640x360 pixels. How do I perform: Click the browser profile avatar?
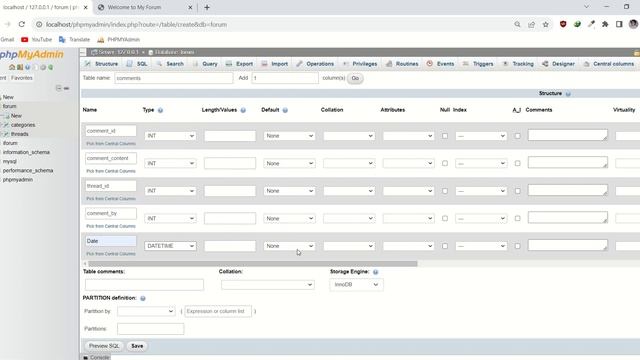point(633,24)
